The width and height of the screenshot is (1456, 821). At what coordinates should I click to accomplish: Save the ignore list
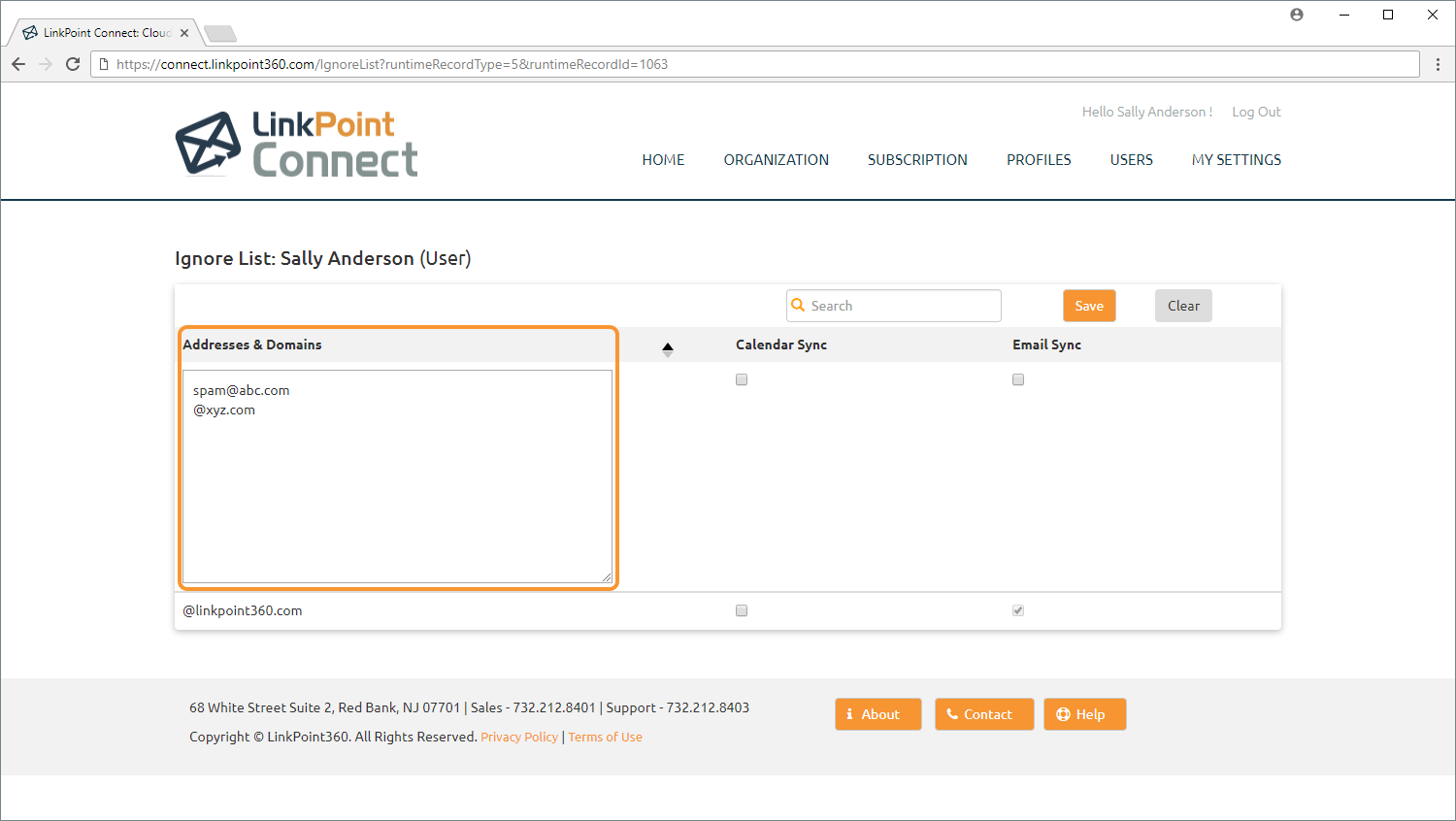pyautogui.click(x=1089, y=306)
